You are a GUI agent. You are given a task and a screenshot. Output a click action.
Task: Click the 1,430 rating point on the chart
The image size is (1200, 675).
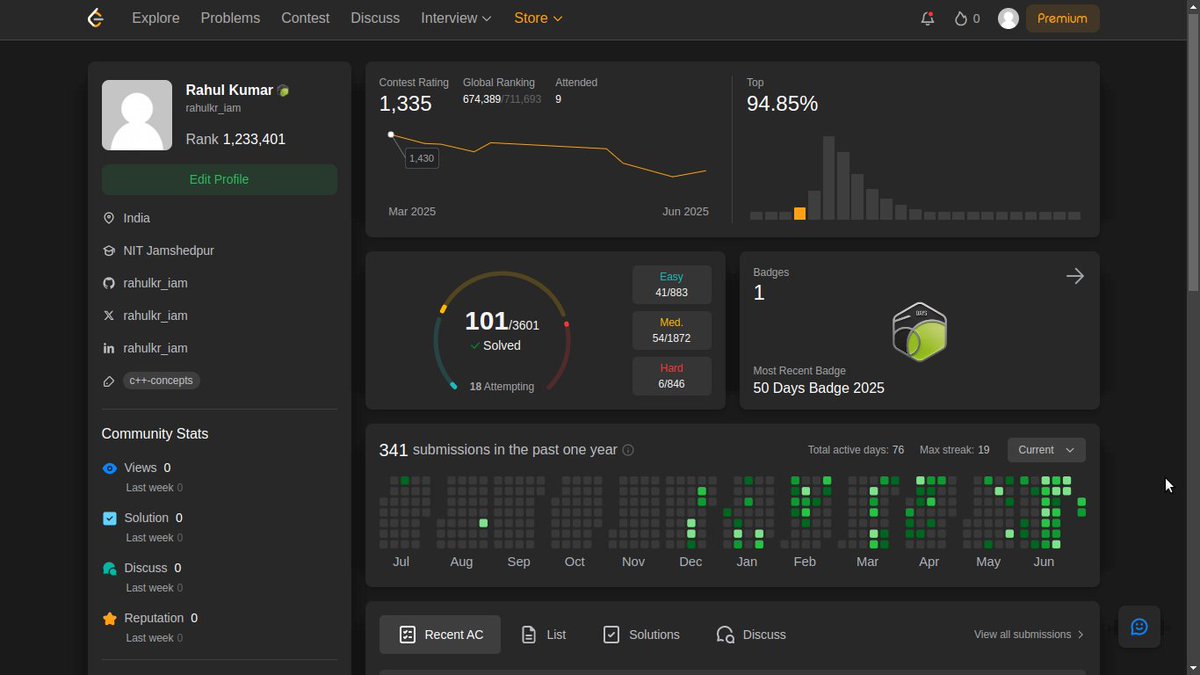(x=391, y=134)
